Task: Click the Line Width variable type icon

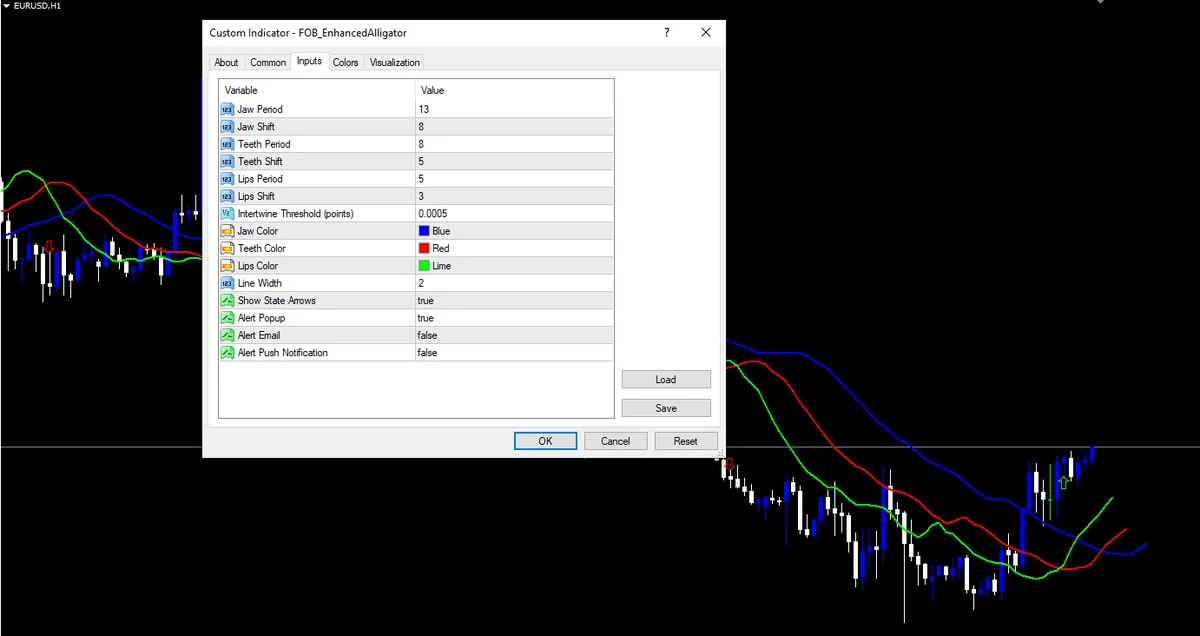Action: pos(227,283)
